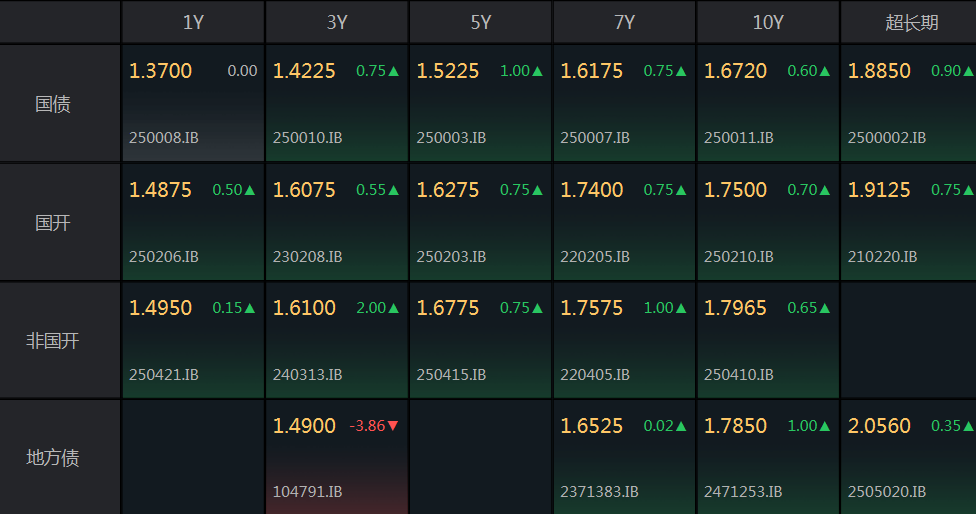Select the 1Y column header

194,22
